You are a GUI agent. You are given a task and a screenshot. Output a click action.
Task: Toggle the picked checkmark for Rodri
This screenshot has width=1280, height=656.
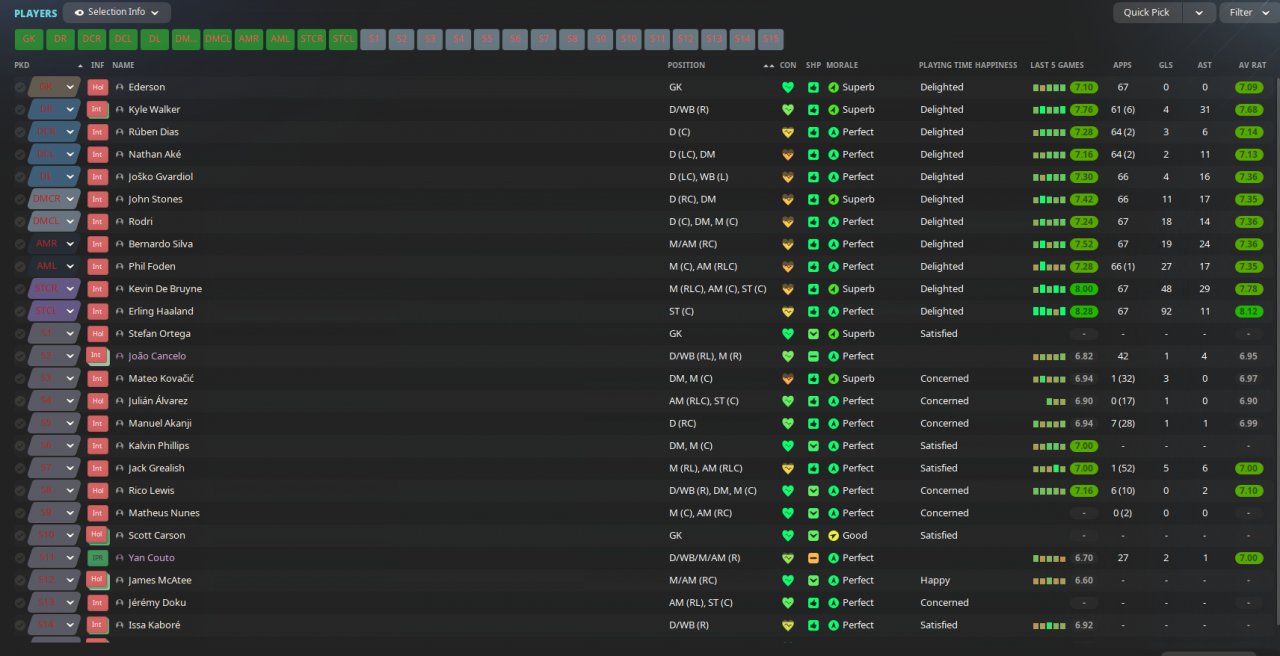pyautogui.click(x=20, y=222)
